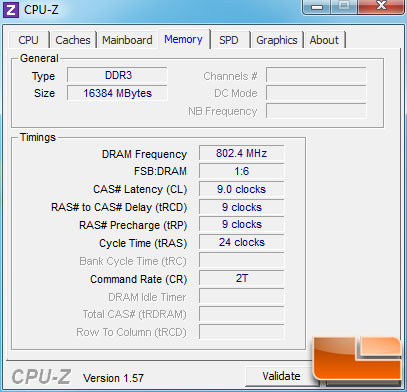The width and height of the screenshot is (407, 392).
Task: Click the Command Rate value 2T
Action: tap(241, 278)
